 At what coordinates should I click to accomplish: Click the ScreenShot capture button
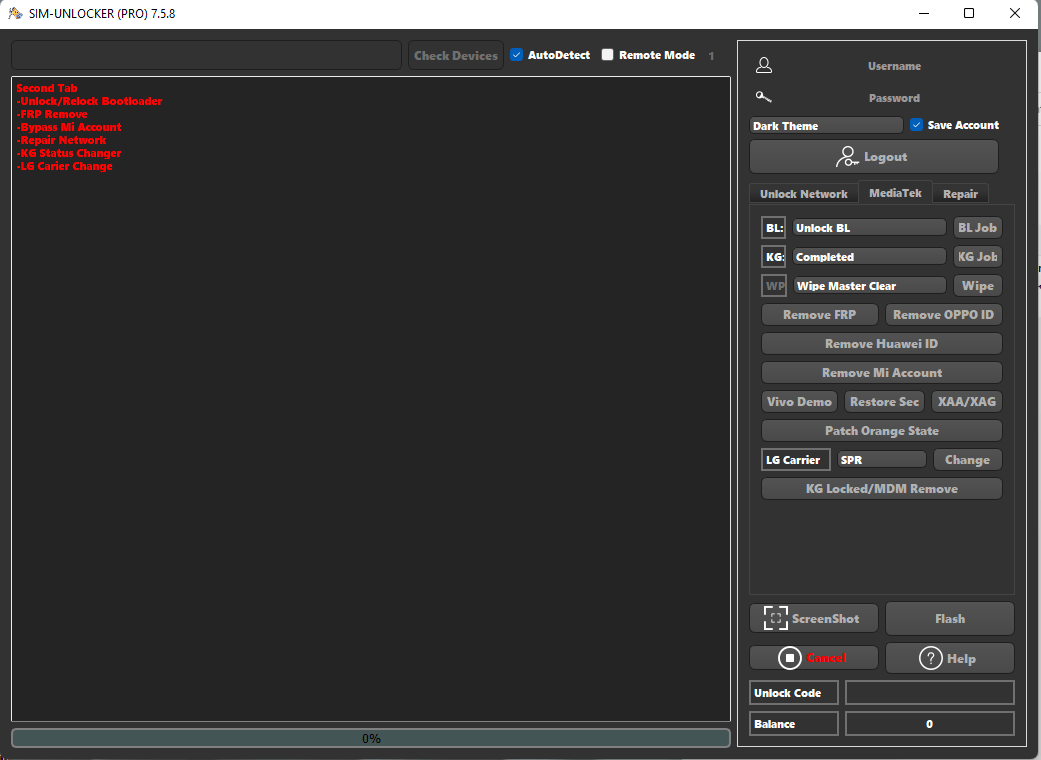[x=814, y=618]
